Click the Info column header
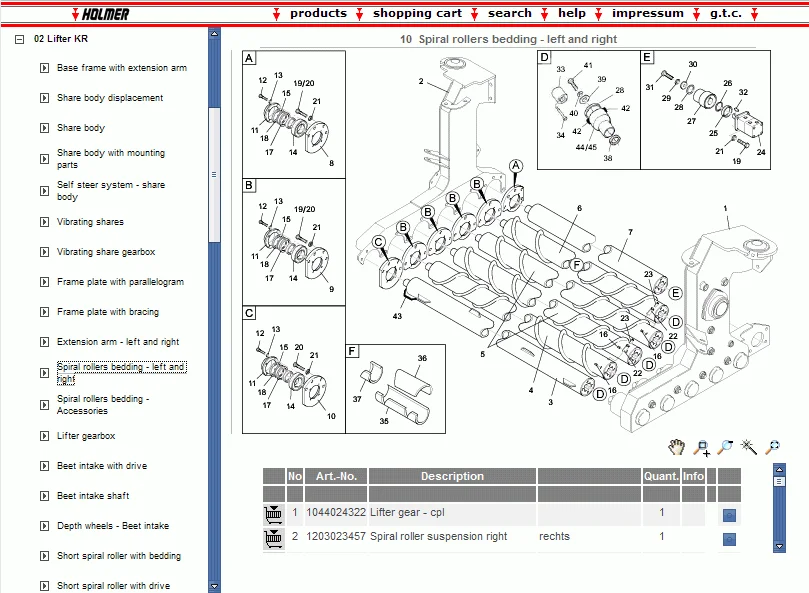Image resolution: width=809 pixels, height=593 pixels. coord(693,476)
